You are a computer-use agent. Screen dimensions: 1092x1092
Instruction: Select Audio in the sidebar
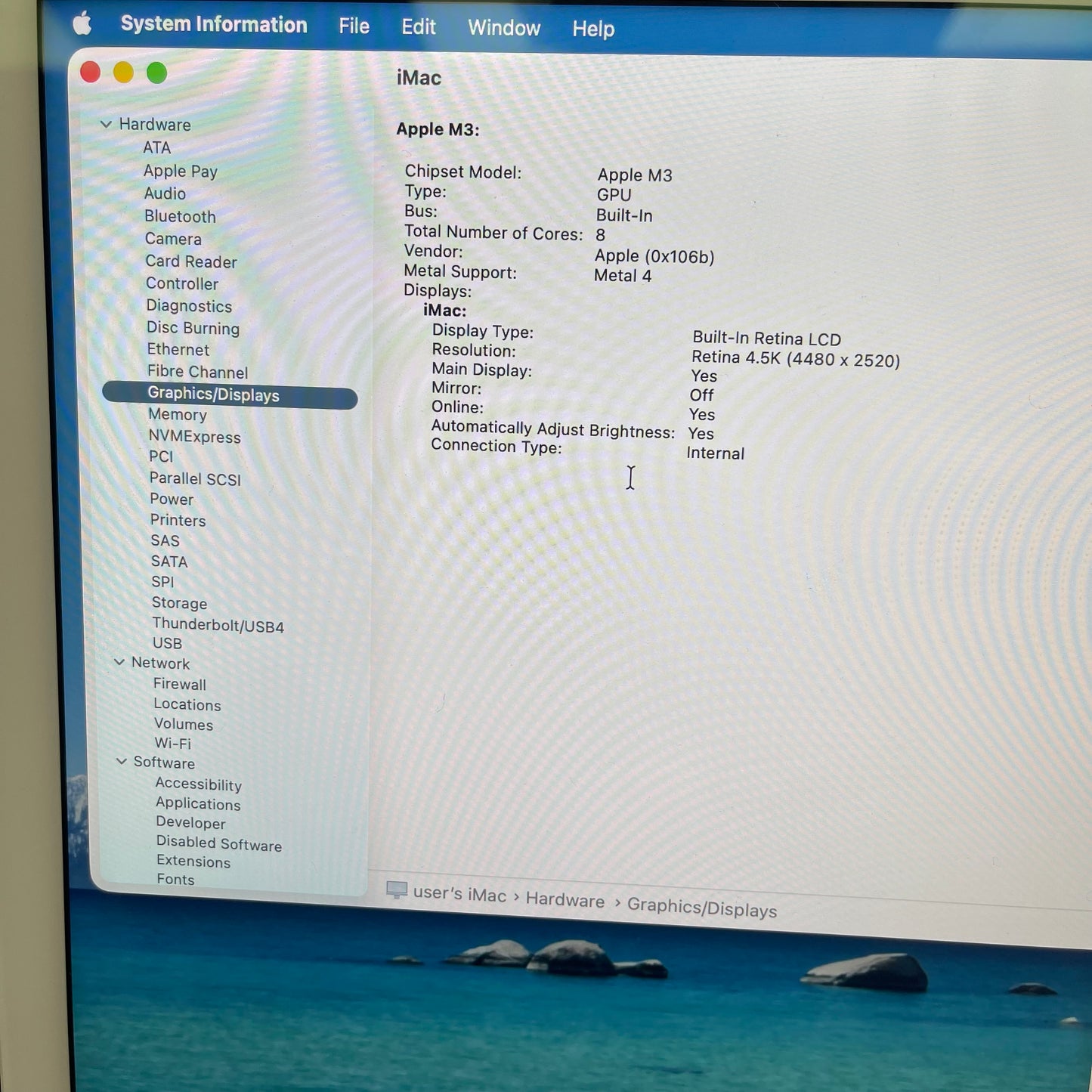pos(165,193)
